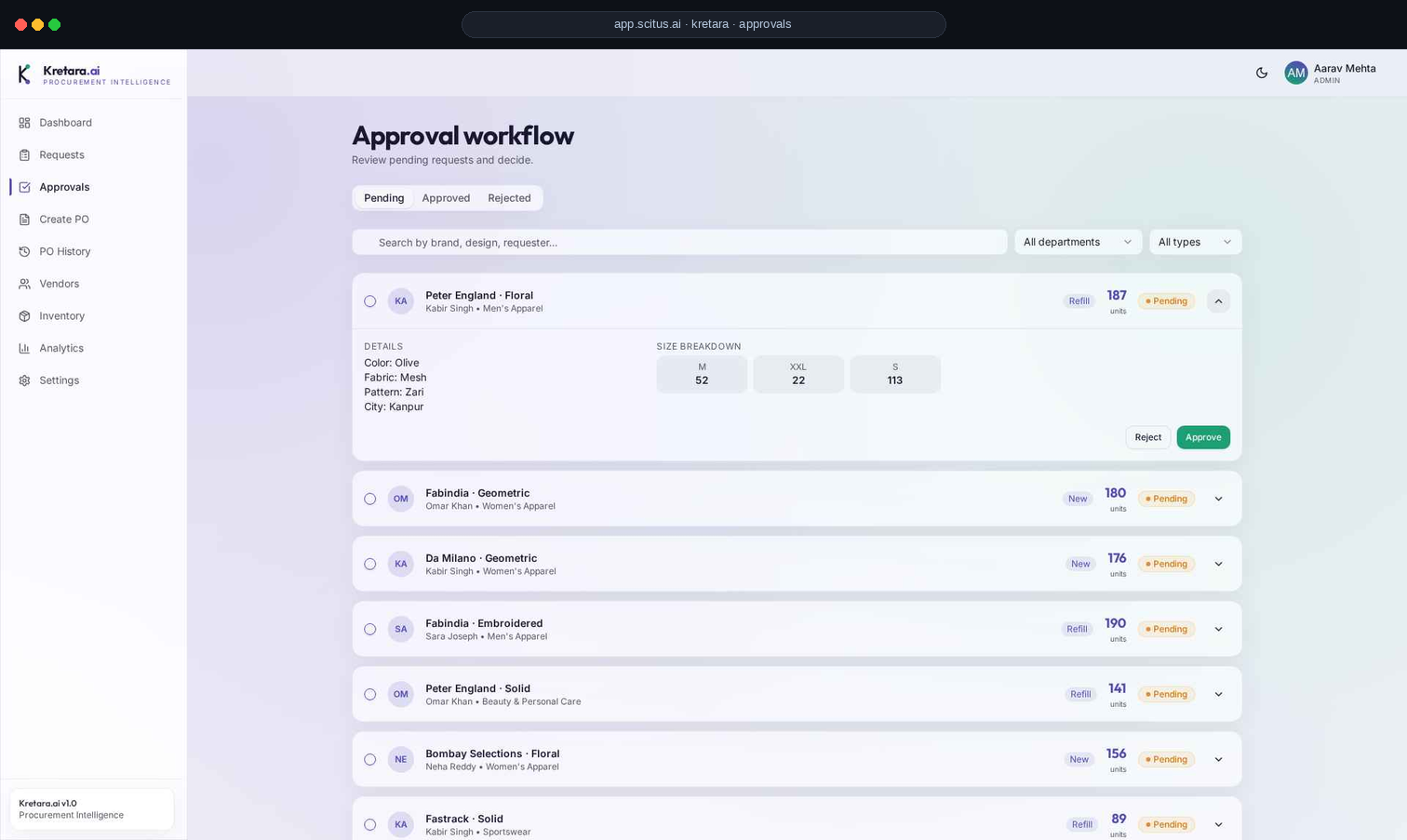Click the size S 113 tile

(x=895, y=374)
